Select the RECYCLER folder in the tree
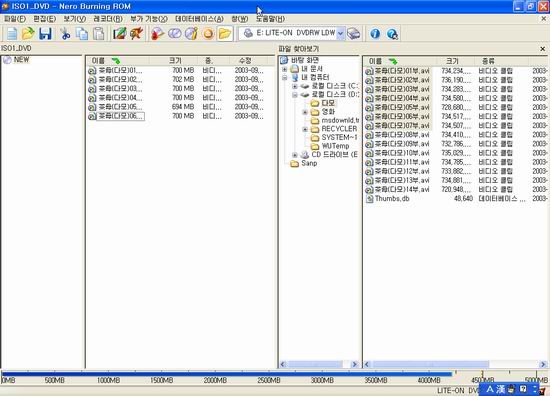Screen dimensions: 550x396 pyautogui.click(x=339, y=129)
